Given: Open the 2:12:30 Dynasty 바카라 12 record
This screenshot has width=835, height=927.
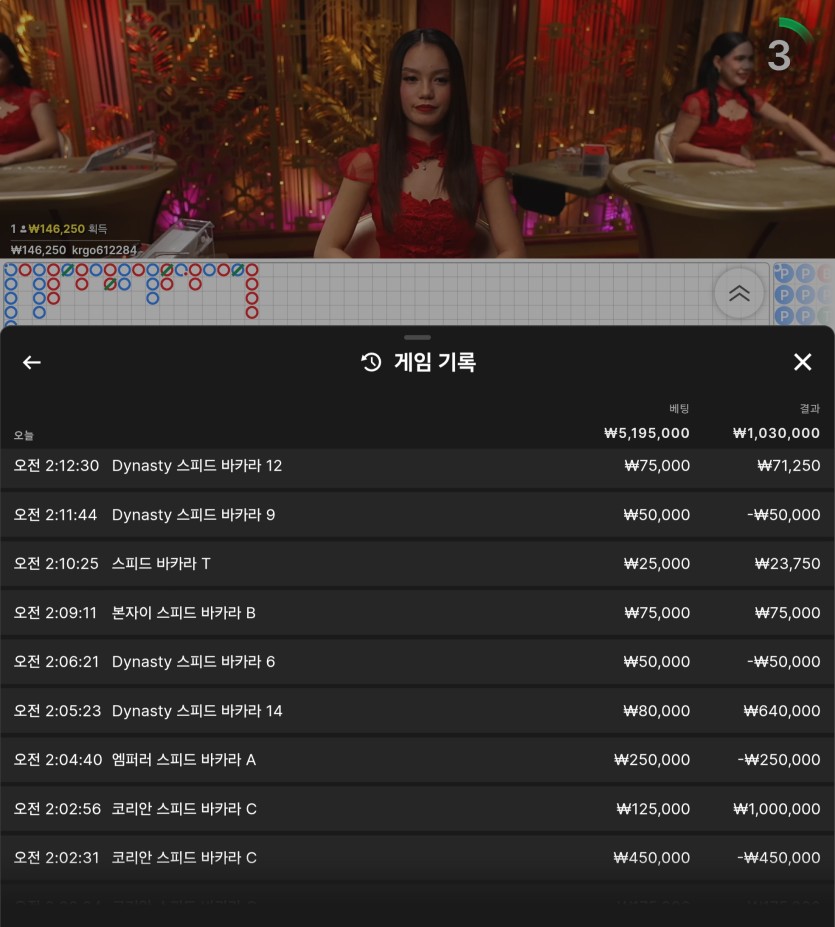Looking at the screenshot, I should (x=418, y=466).
